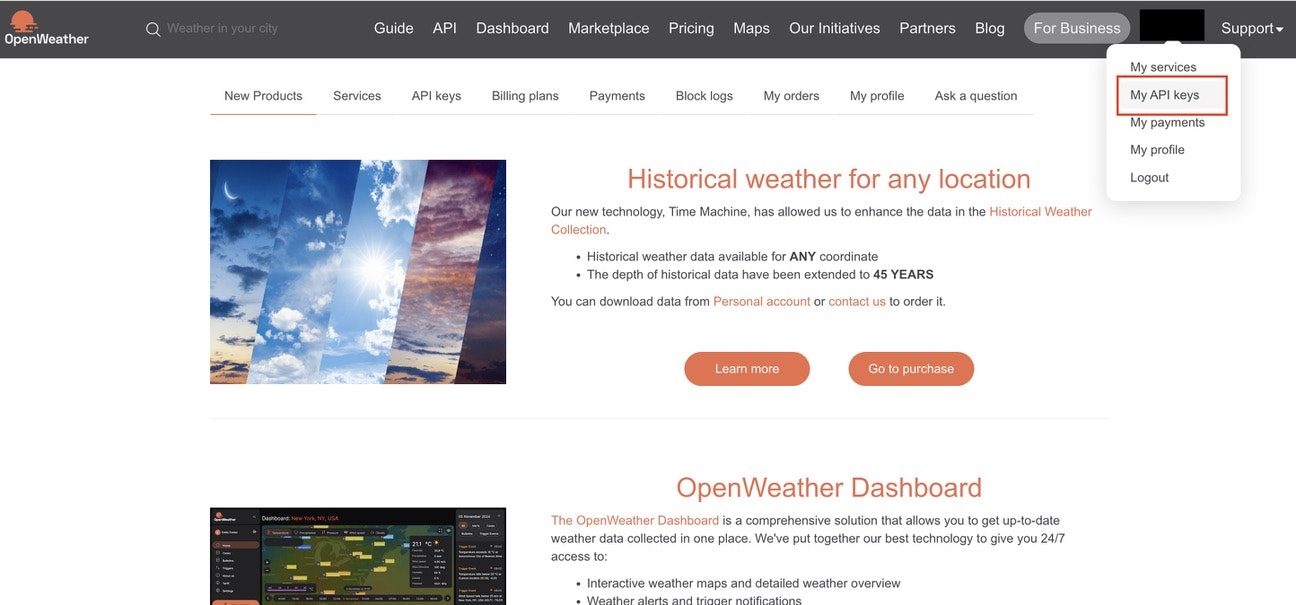Image resolution: width=1296 pixels, height=605 pixels.
Task: Switch to the Ask a question tab
Action: [976, 96]
